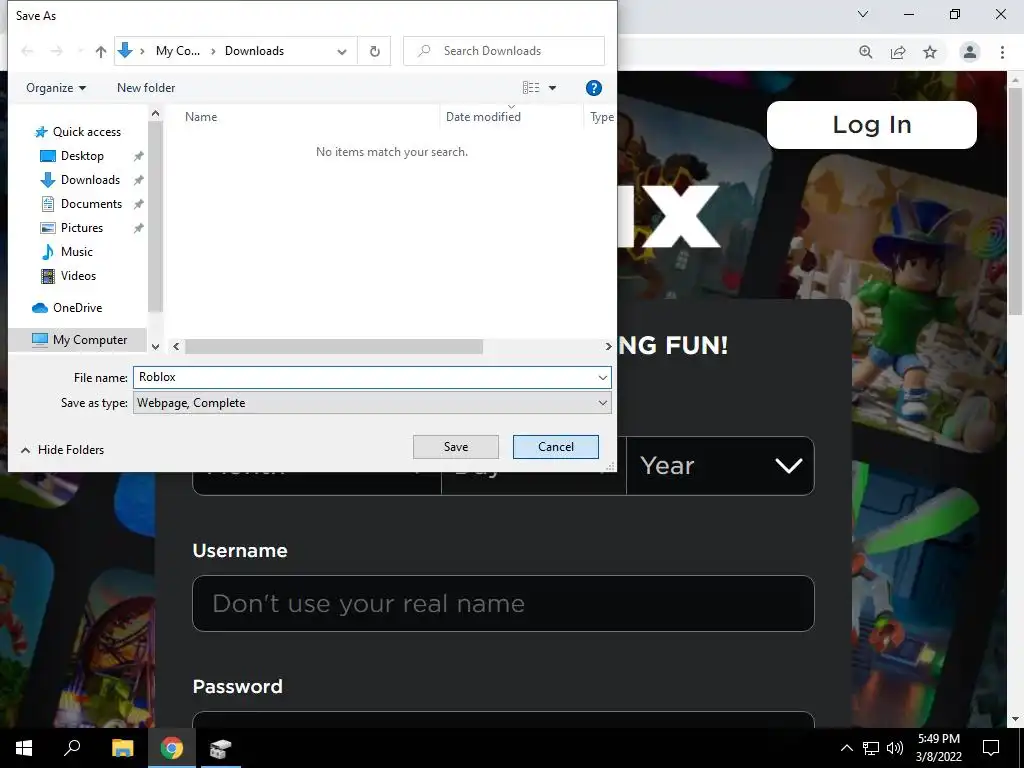Viewport: 1024px width, 768px height.
Task: Select Documents in navigation pane
Action: [82, 204]
